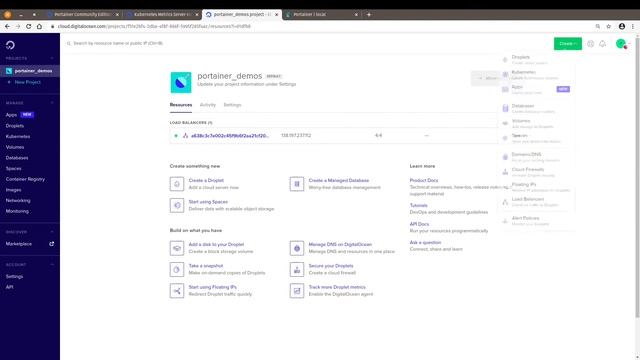
Task: Open the account avatar menu
Action: click(621, 44)
